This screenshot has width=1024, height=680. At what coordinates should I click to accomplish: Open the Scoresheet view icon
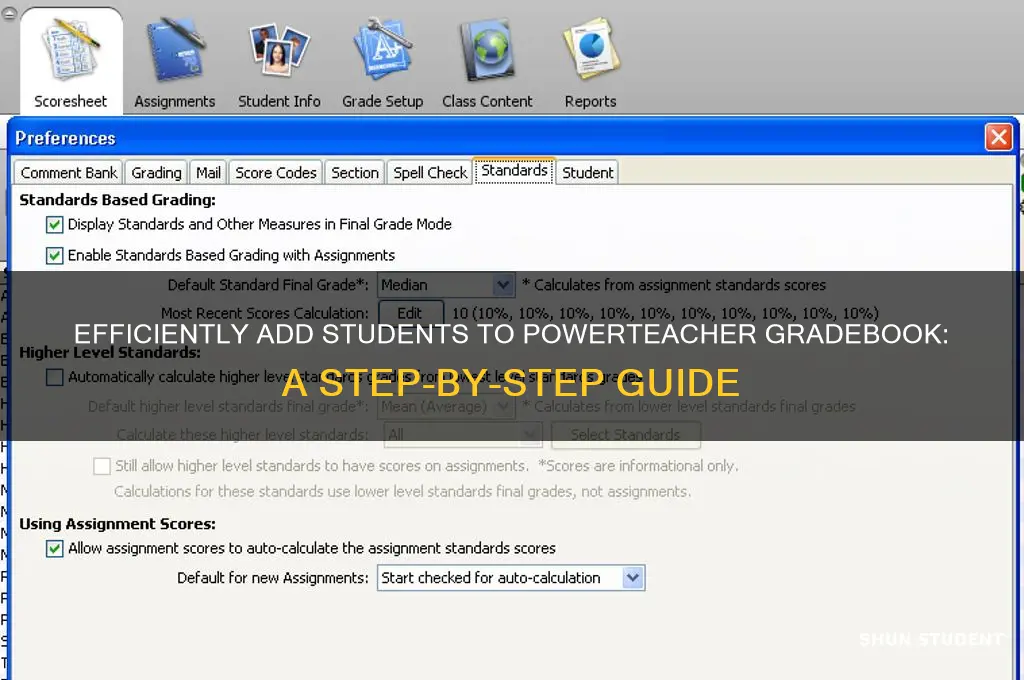point(71,51)
